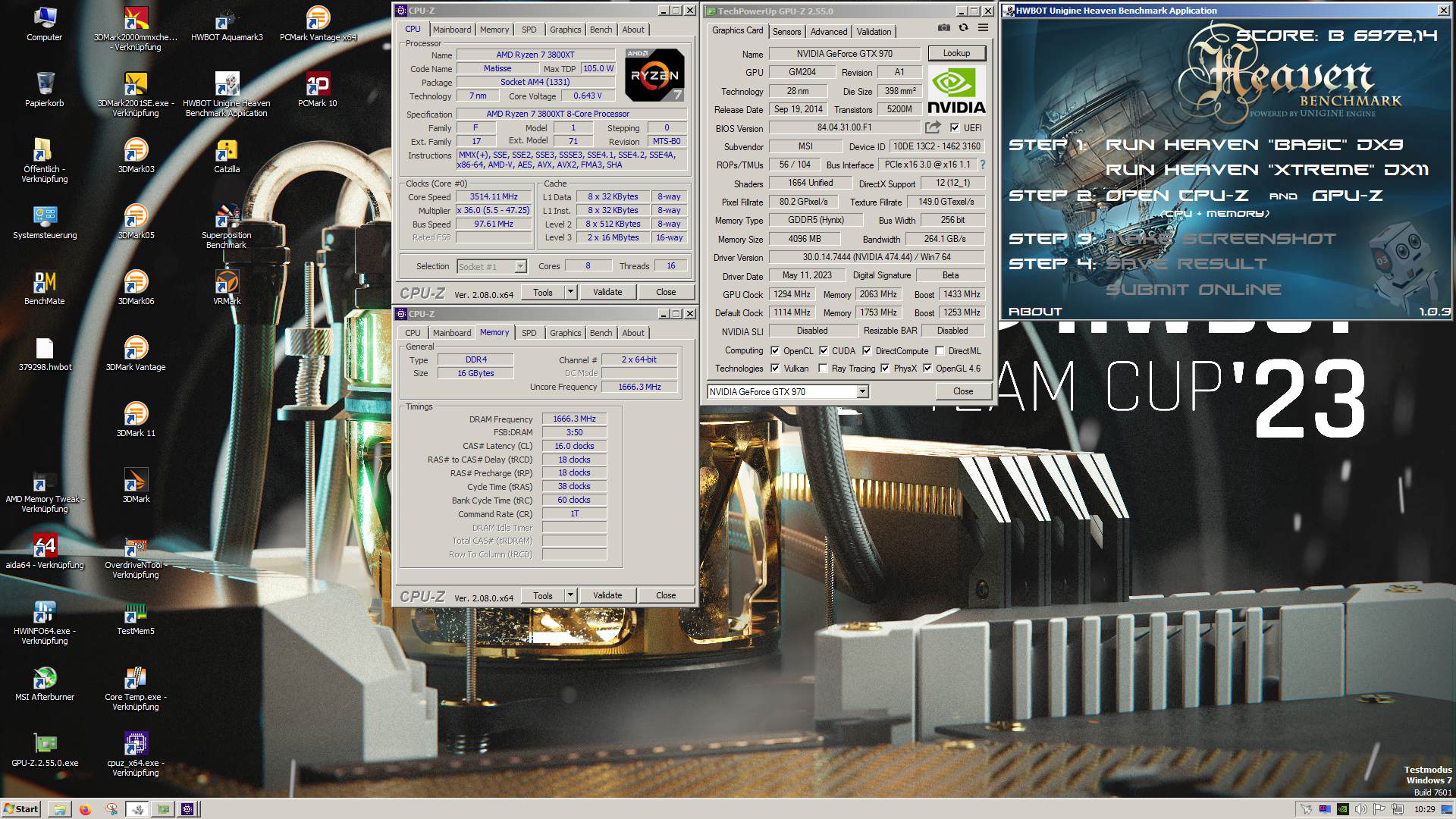The image size is (1456, 819).
Task: Open OverdriveNTool desktop shortcut
Action: [x=136, y=556]
